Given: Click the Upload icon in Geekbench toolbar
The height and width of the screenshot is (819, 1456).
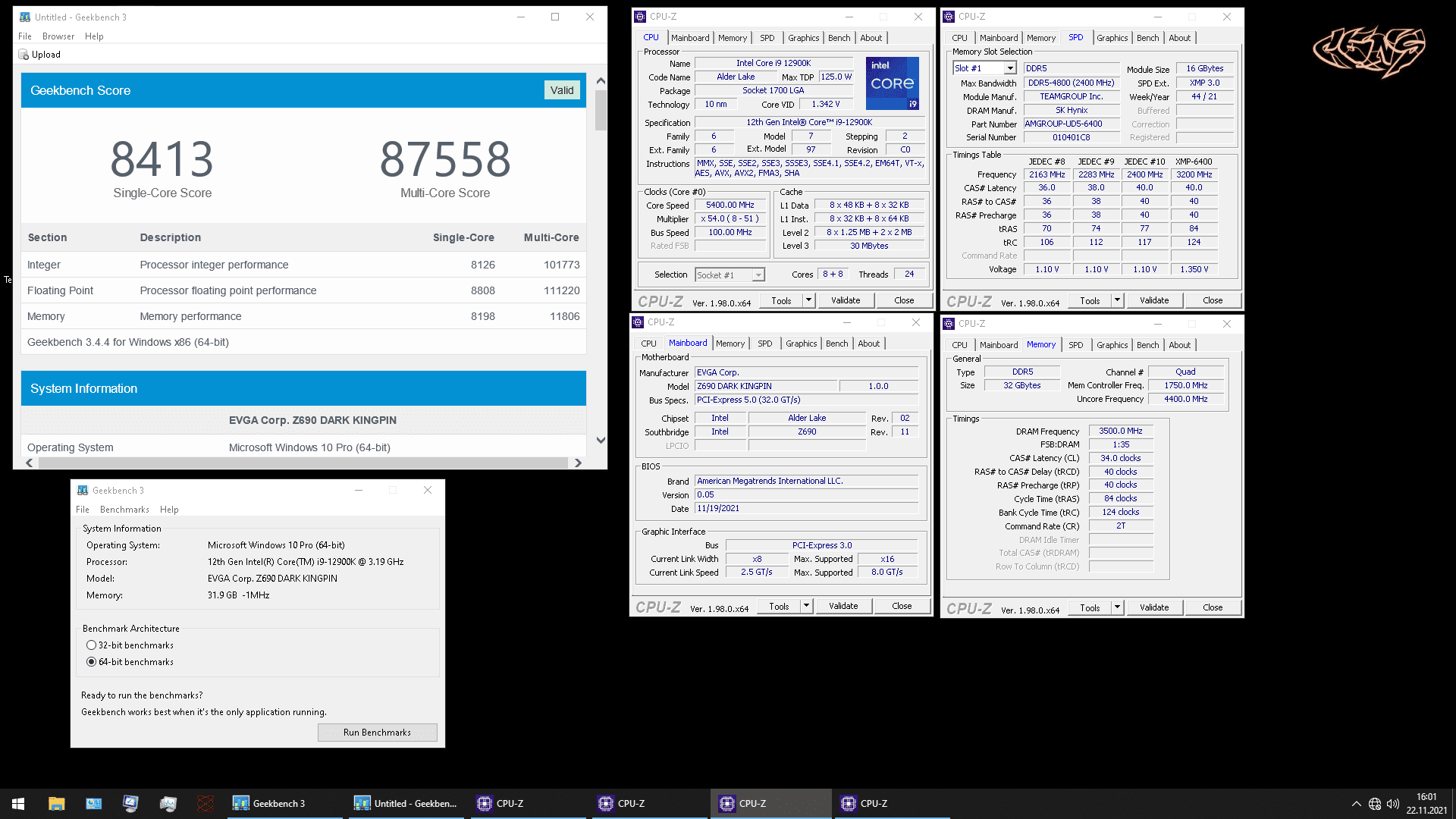Looking at the screenshot, I should (x=24, y=55).
